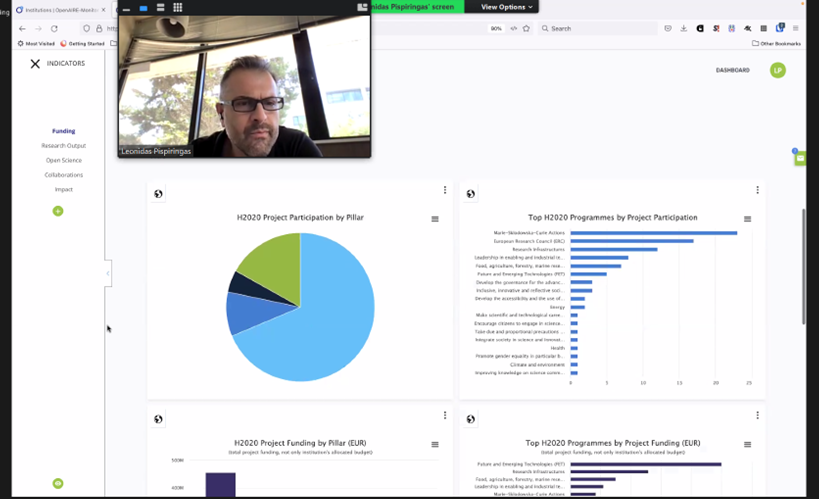Select the Future and Emerging Technologies funding bar
819x499 pixels.
[646, 464]
